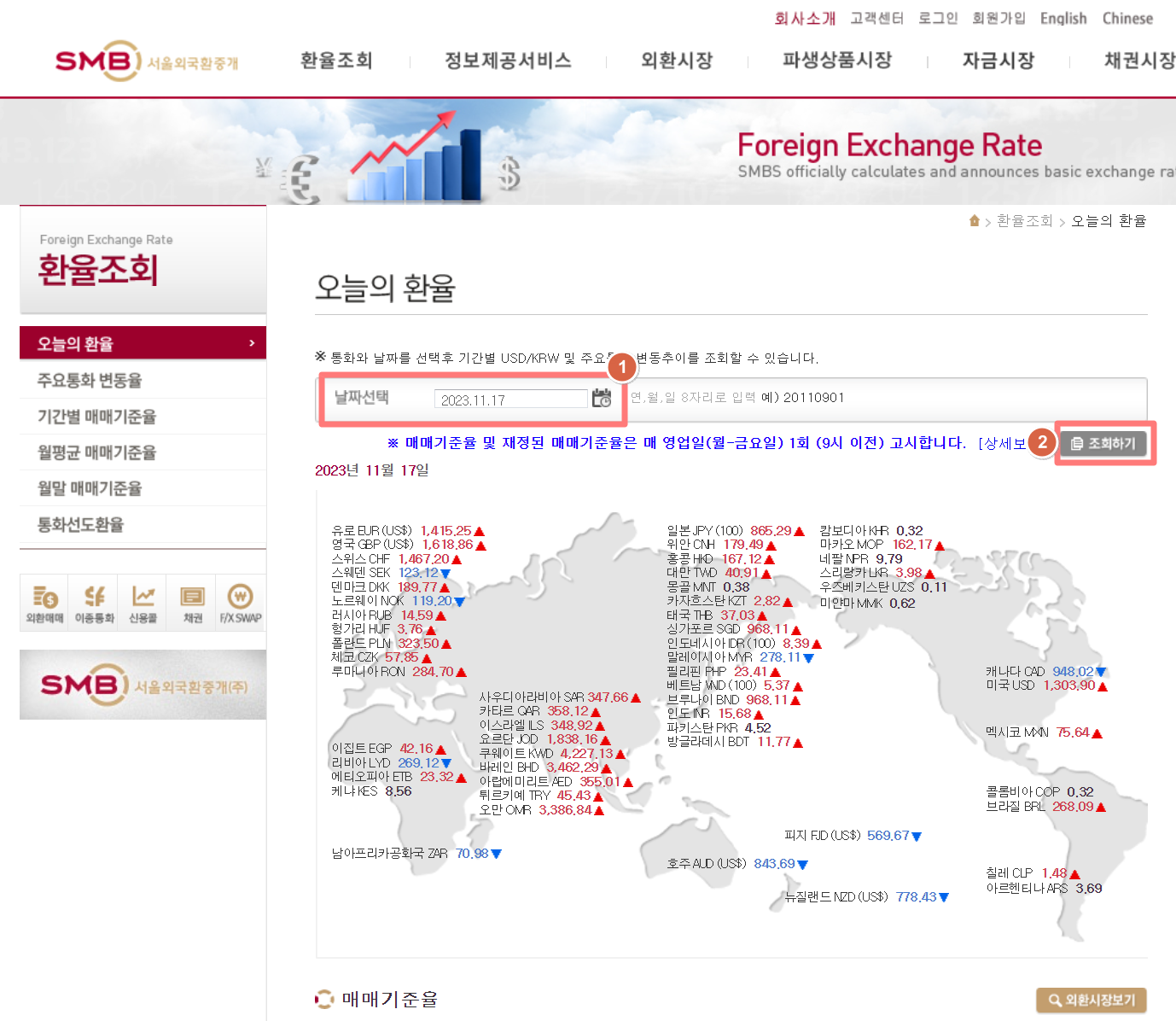1176x1021 pixels.
Task: Click the 미국 USD rate 1,303.90
Action: 1069,686
